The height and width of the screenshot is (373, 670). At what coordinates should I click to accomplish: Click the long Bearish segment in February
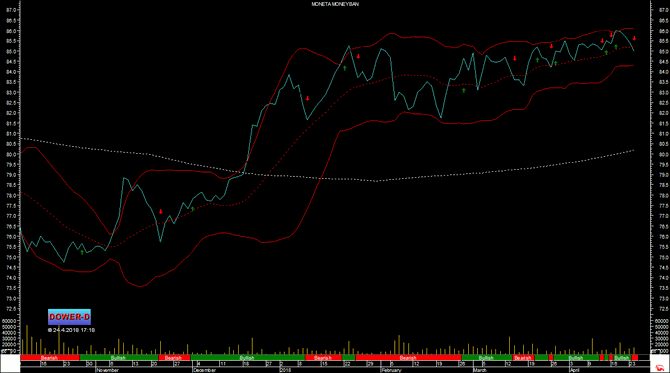[x=408, y=358]
